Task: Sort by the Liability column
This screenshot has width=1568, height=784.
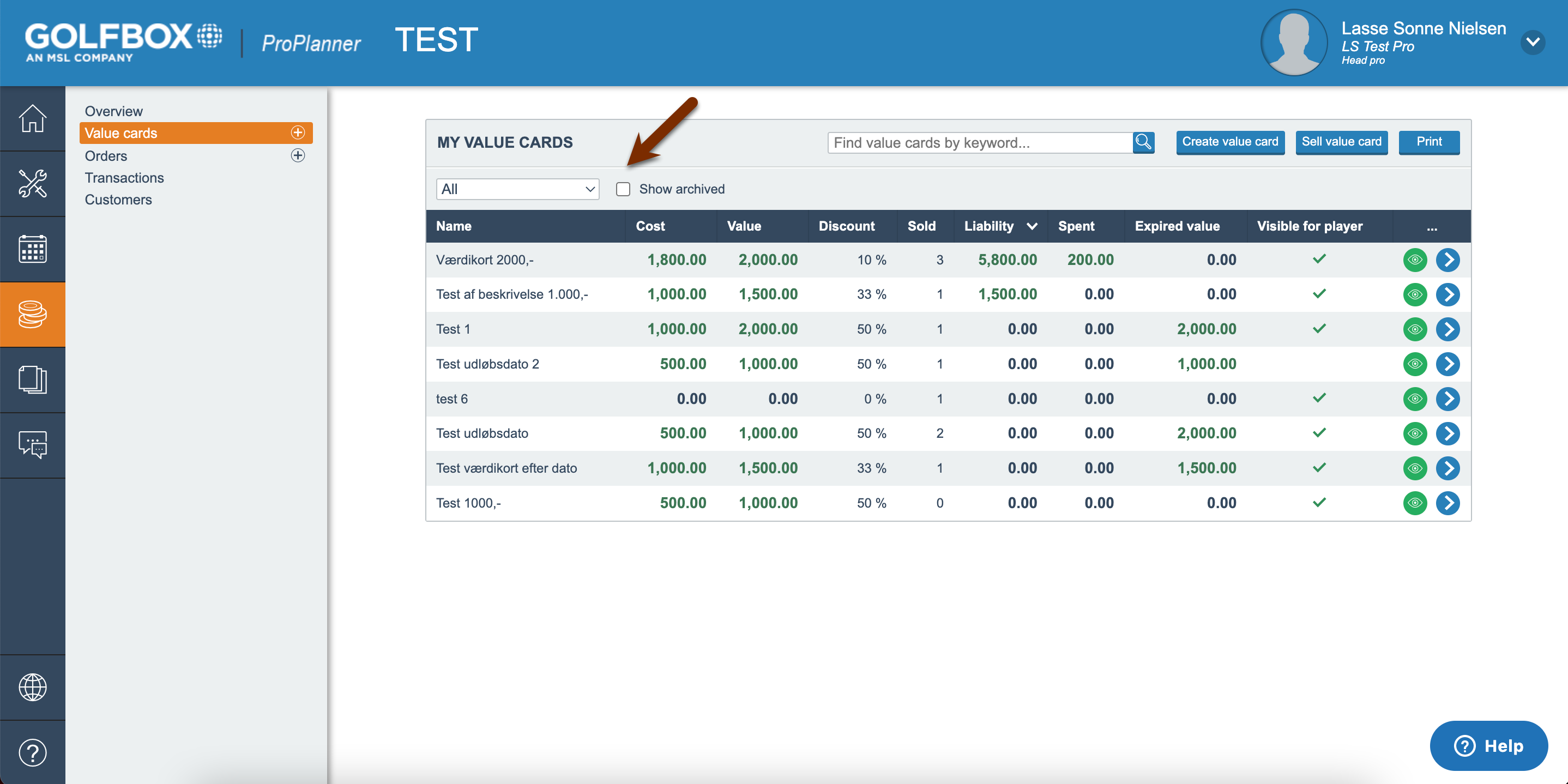Action: (x=1000, y=226)
